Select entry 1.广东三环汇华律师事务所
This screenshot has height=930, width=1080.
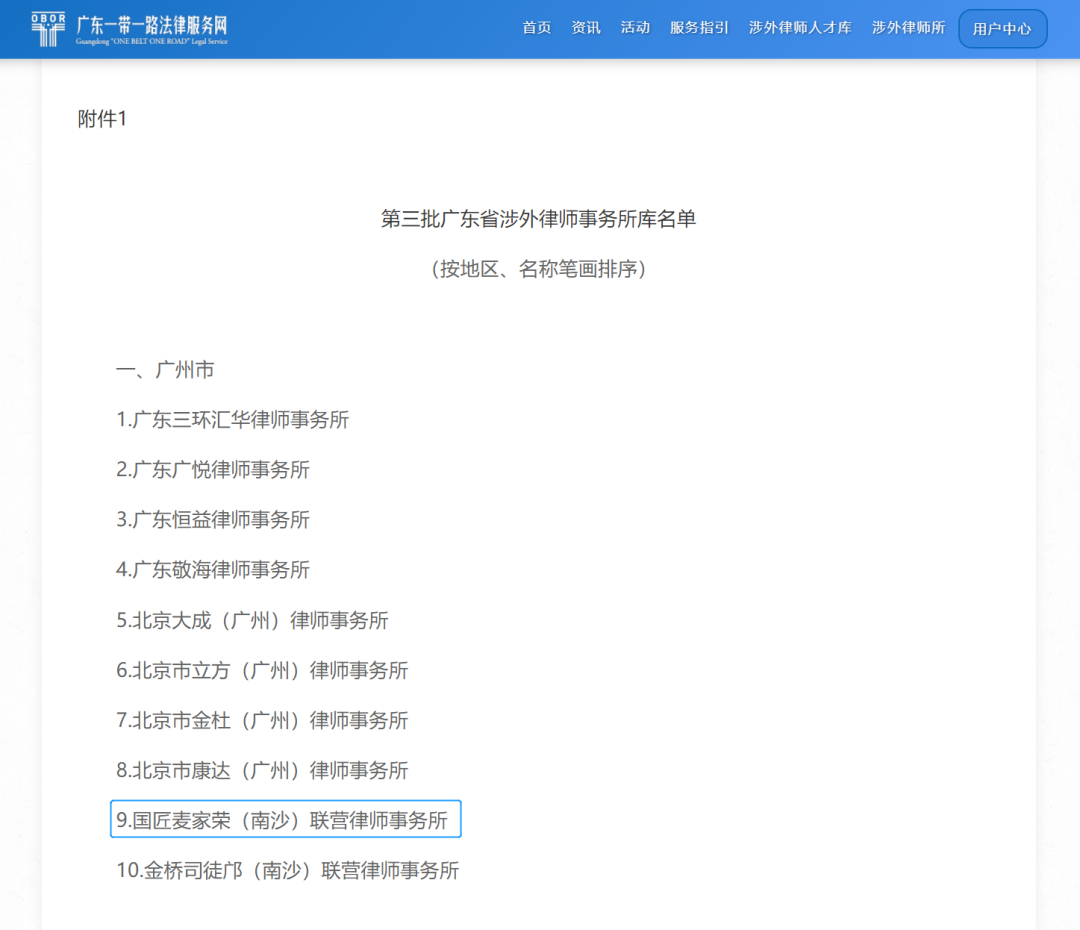[233, 420]
